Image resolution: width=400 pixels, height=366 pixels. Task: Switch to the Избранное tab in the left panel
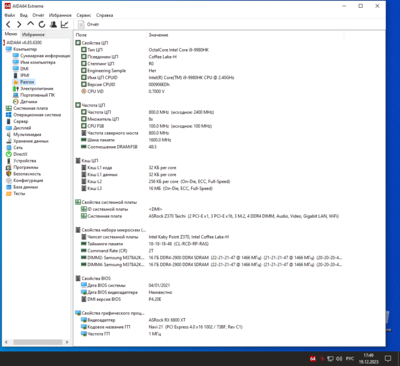[x=33, y=34]
